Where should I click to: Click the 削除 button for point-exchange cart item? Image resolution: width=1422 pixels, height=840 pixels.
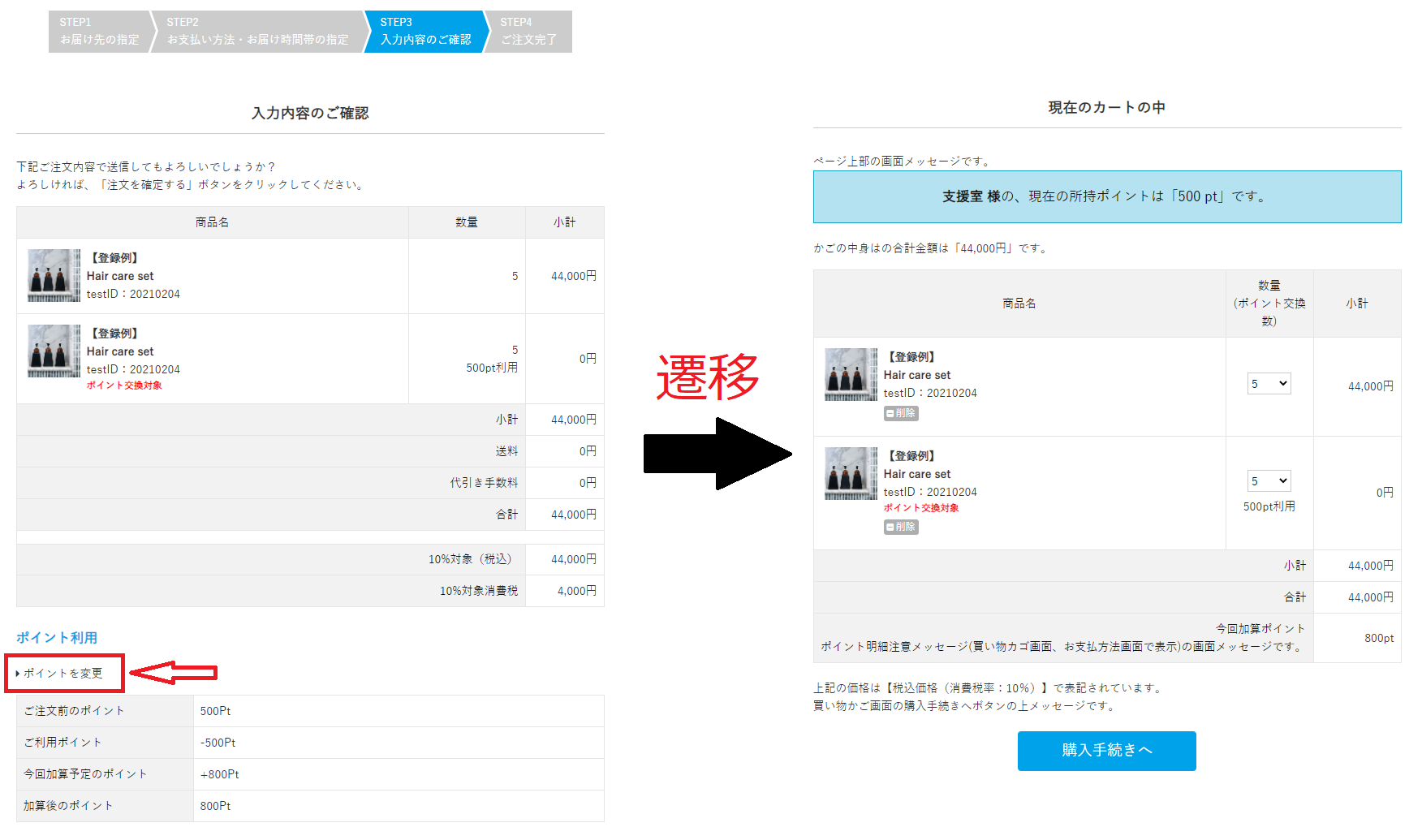(901, 527)
